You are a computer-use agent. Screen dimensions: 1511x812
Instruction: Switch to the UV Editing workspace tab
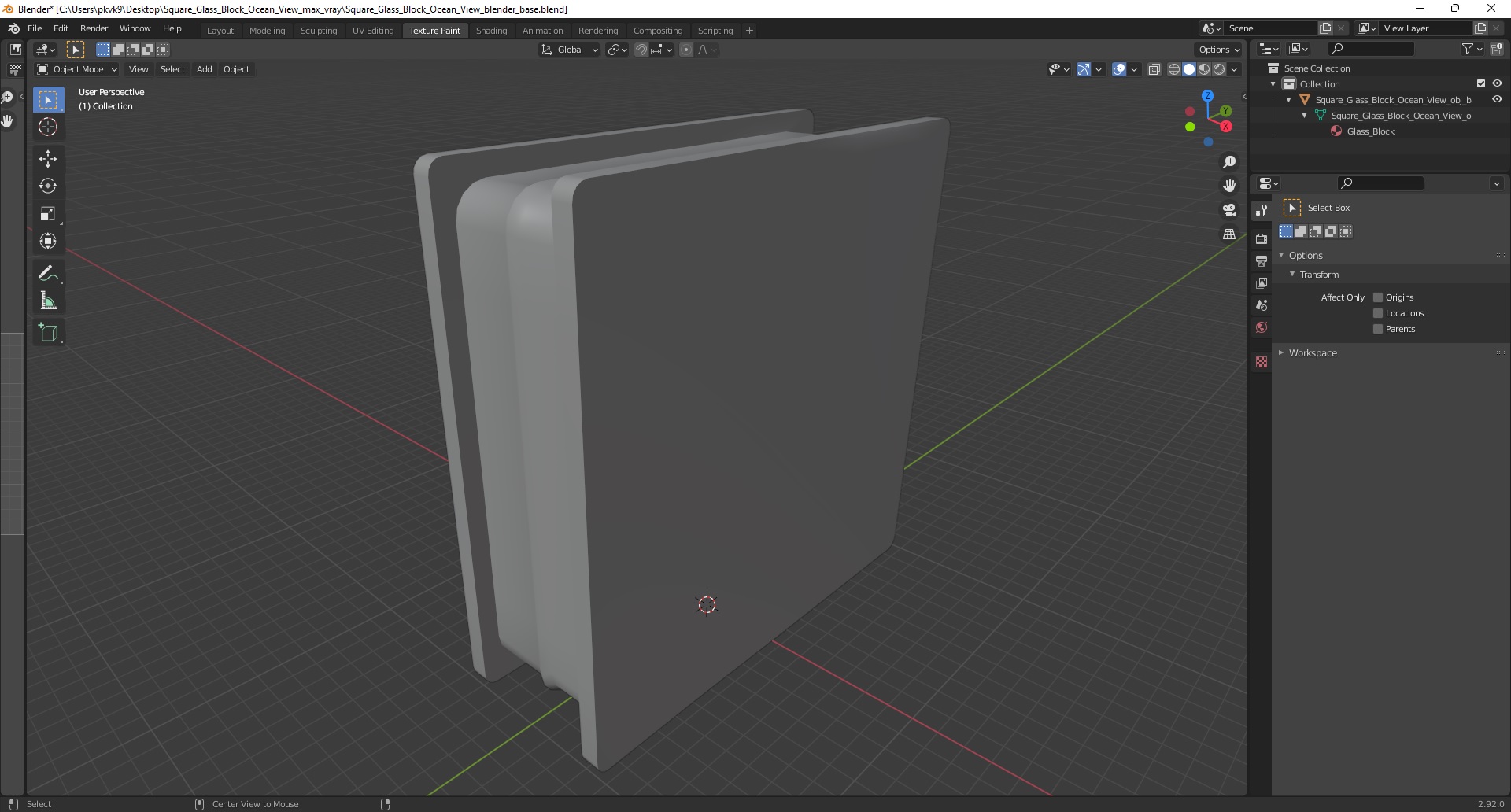coord(373,30)
